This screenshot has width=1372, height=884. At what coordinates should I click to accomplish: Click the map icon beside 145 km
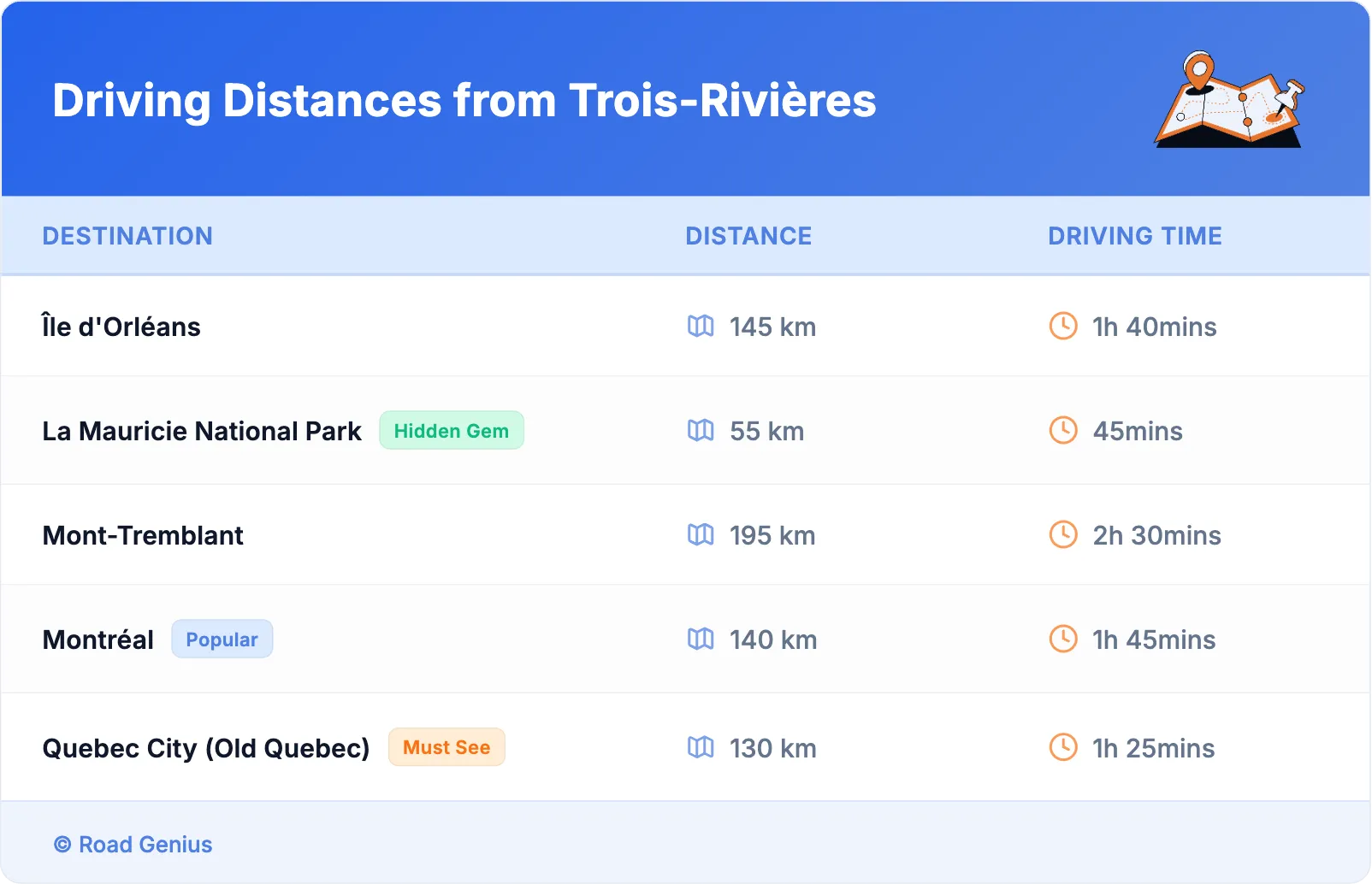coord(701,326)
